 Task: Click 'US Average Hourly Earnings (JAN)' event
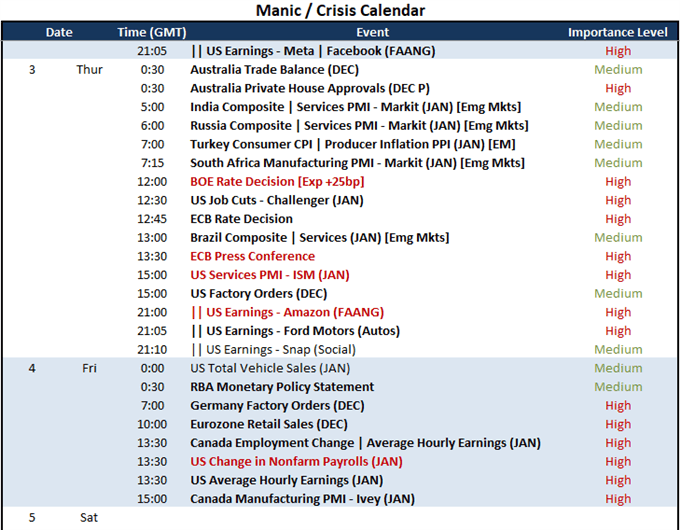(287, 480)
